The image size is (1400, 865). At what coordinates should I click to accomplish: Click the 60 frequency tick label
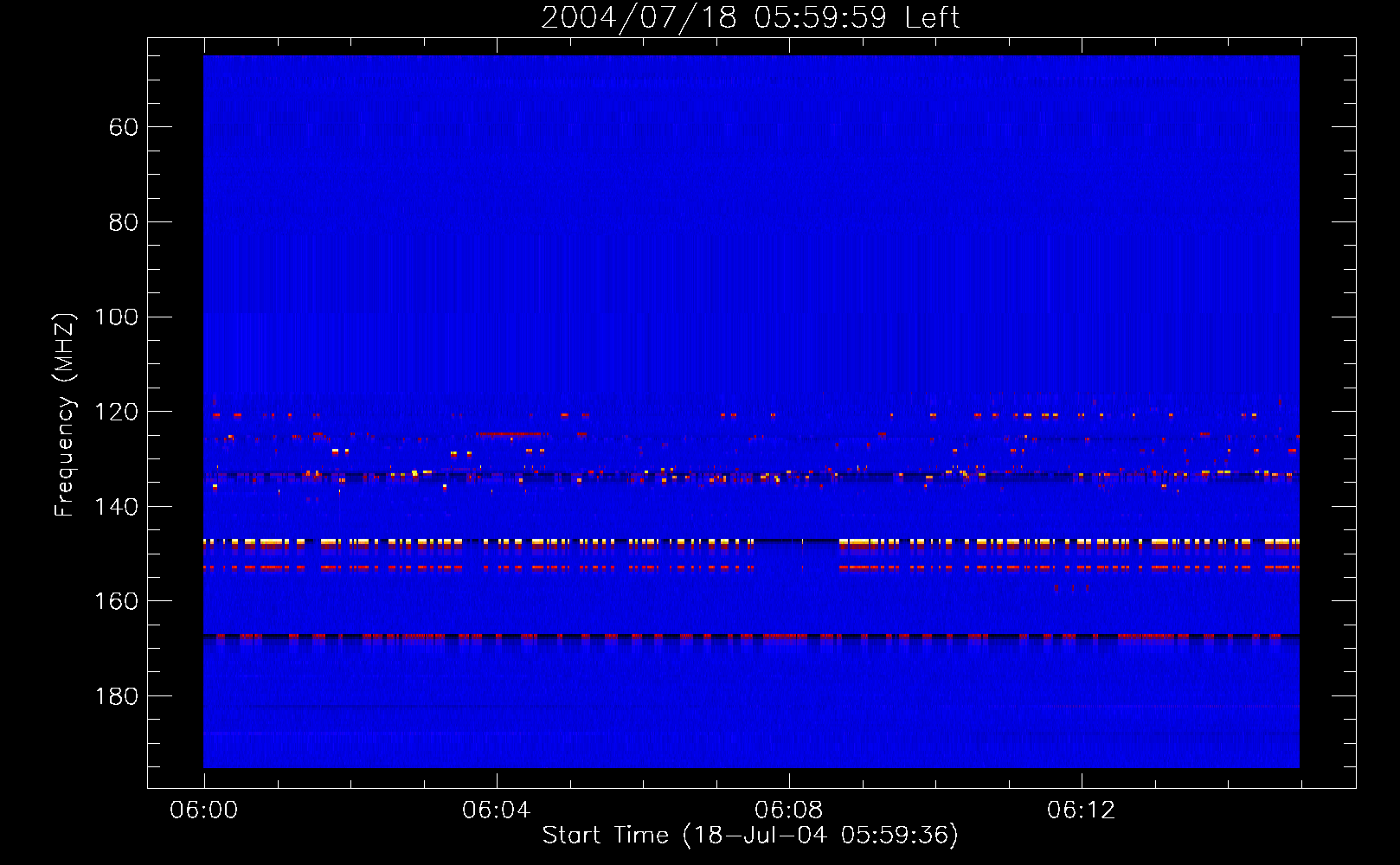(124, 127)
